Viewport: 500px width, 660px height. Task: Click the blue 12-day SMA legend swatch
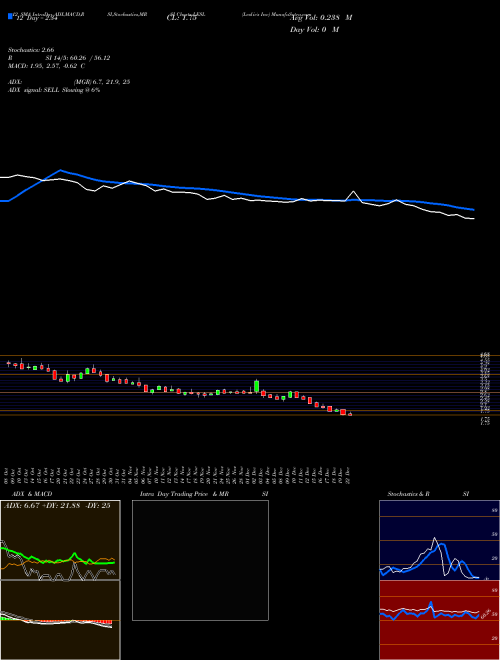[10, 16]
